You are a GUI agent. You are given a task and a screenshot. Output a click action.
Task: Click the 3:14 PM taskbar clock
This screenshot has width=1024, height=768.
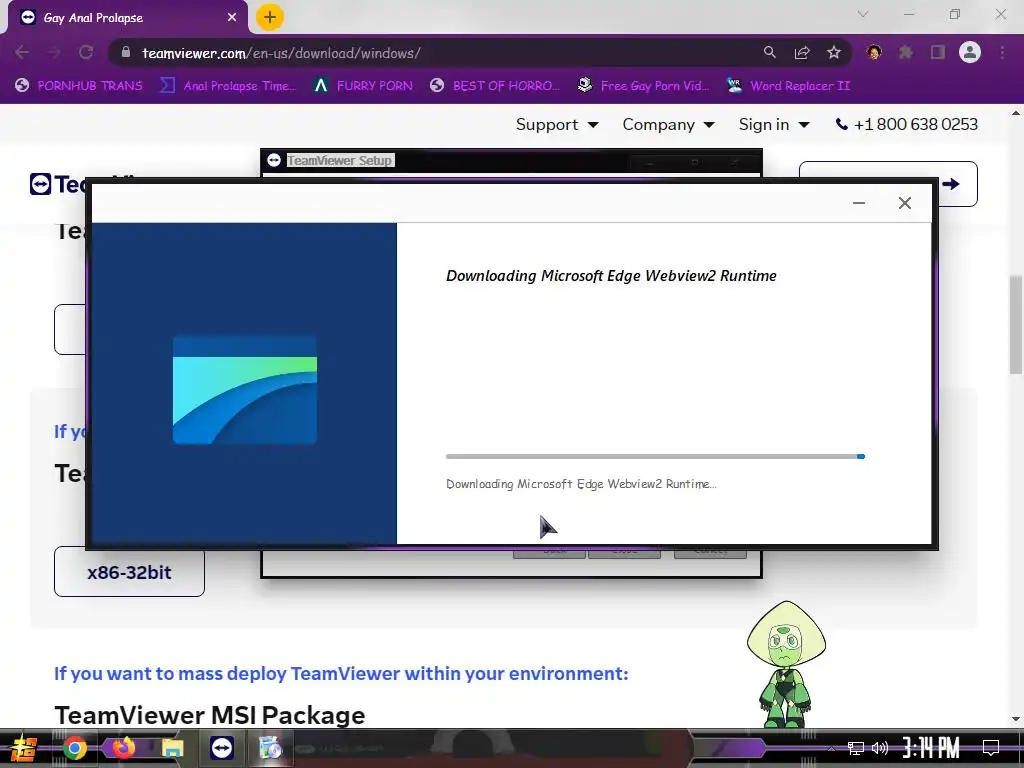coord(931,748)
